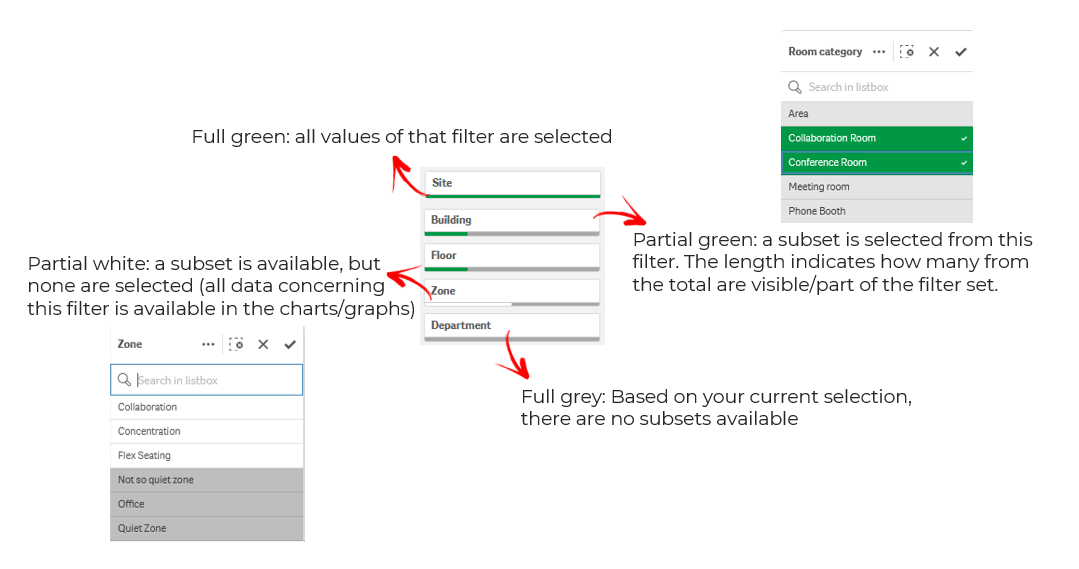Open Room category more options menu
Screen dimensions: 1079x569
click(879, 52)
